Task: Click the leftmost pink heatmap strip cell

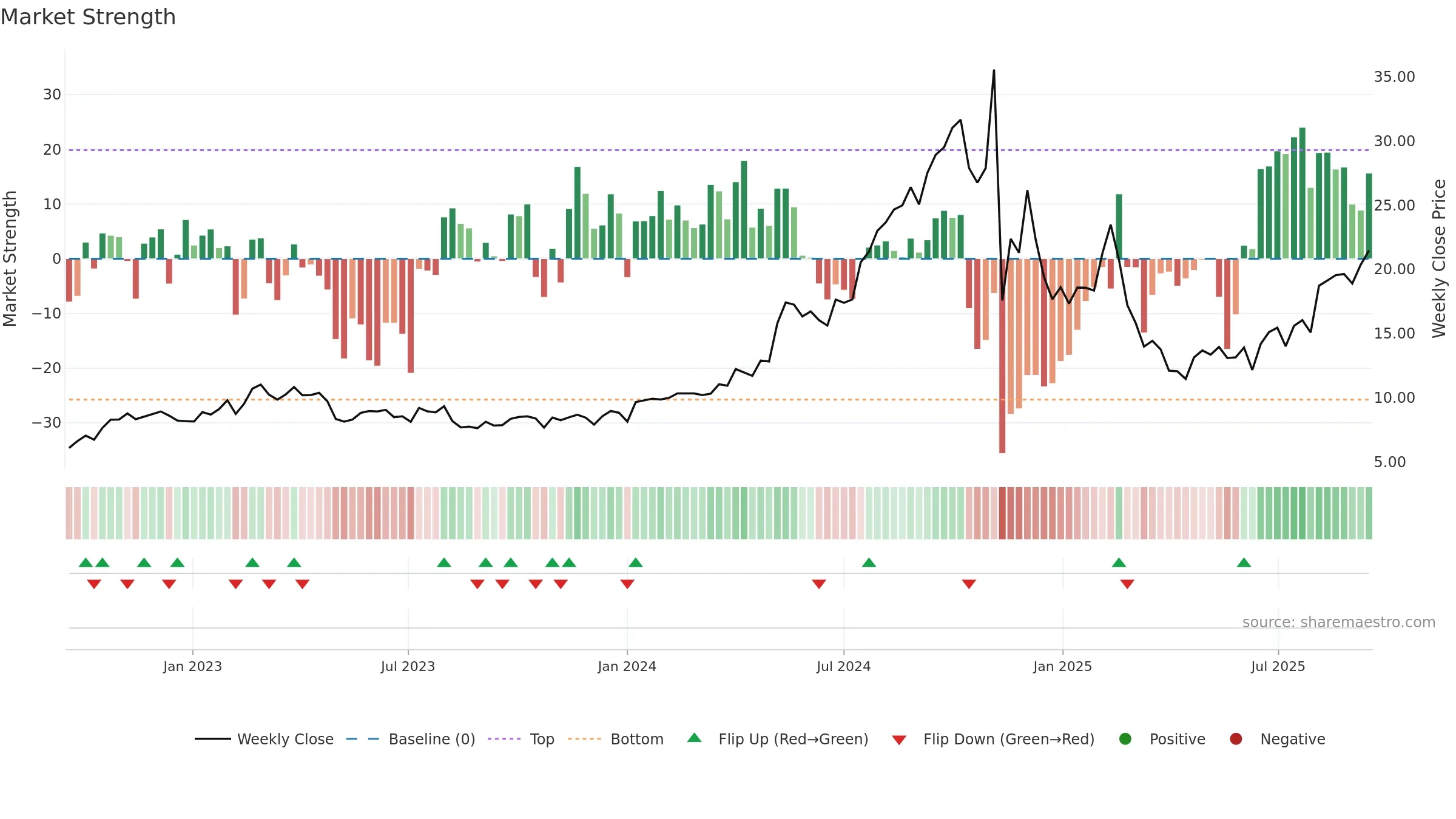Action: [69, 513]
